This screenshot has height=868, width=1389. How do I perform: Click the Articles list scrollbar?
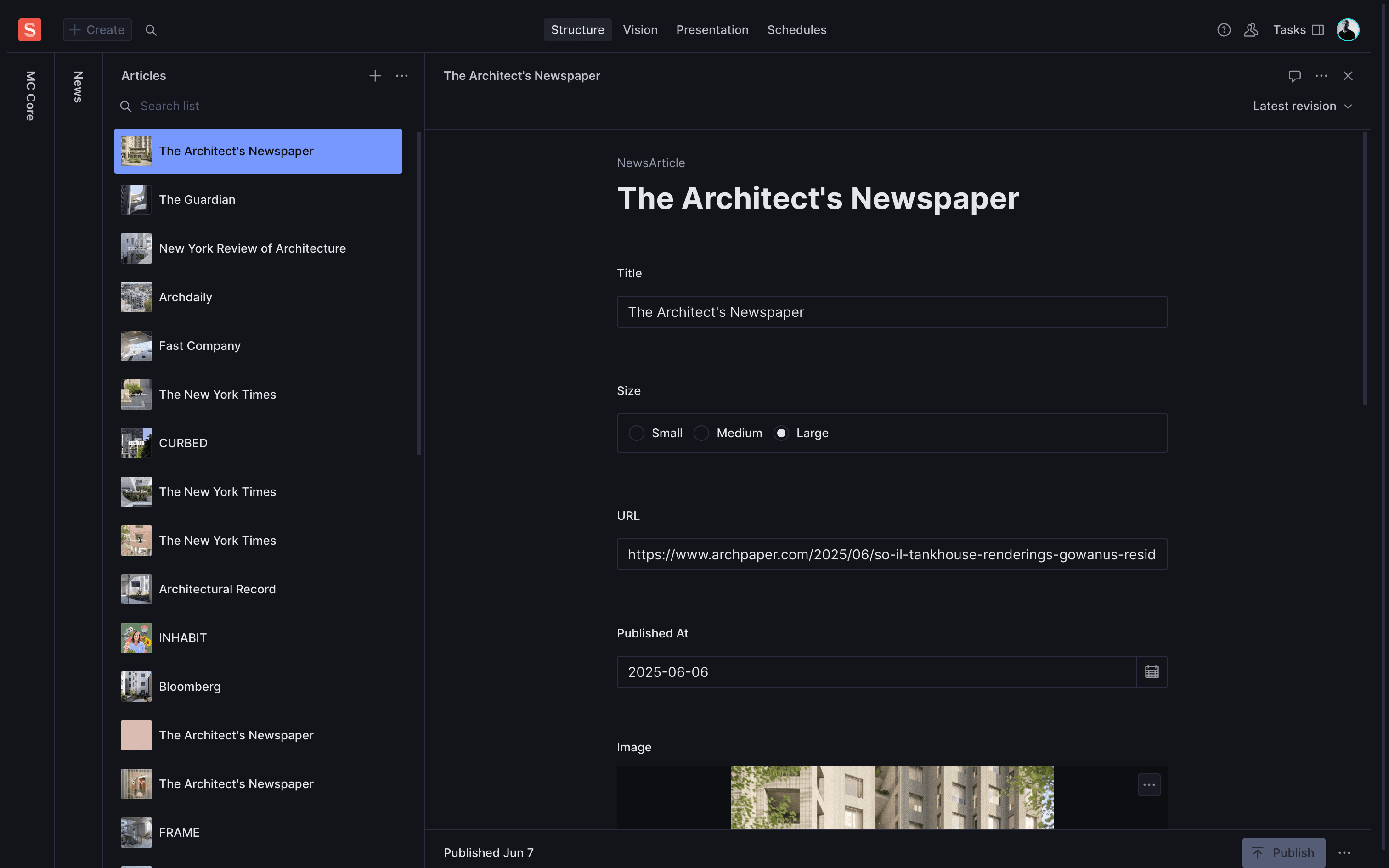click(x=418, y=293)
